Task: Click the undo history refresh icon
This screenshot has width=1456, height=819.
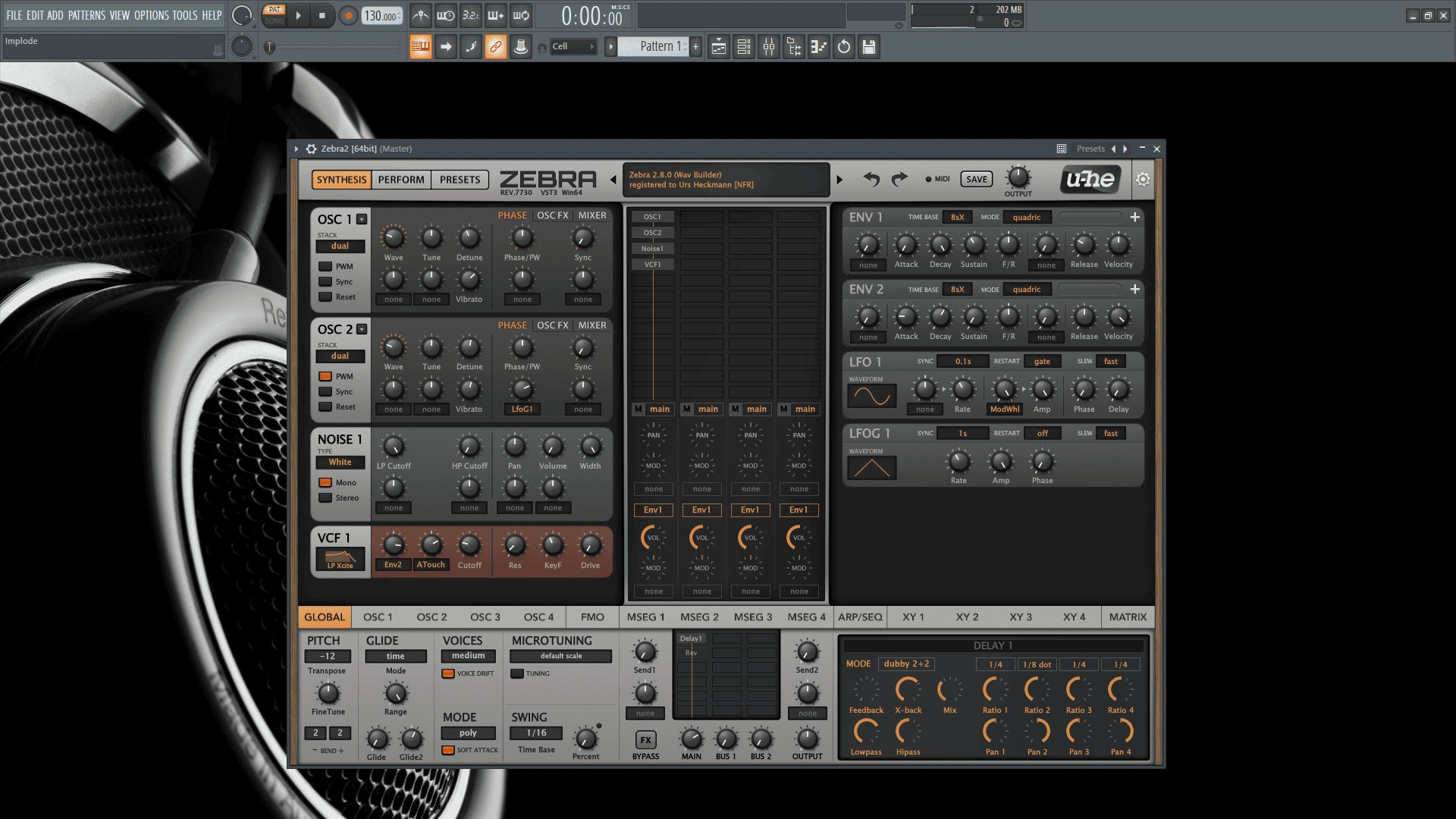Action: 844,47
